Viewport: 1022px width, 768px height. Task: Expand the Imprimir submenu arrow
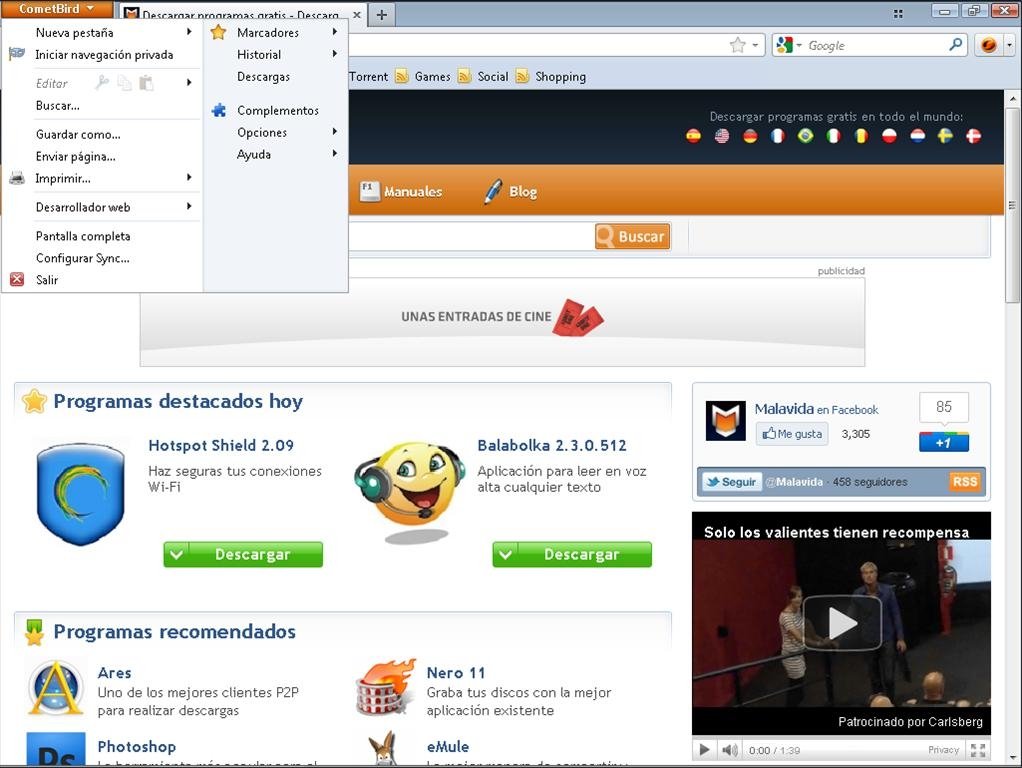(189, 177)
